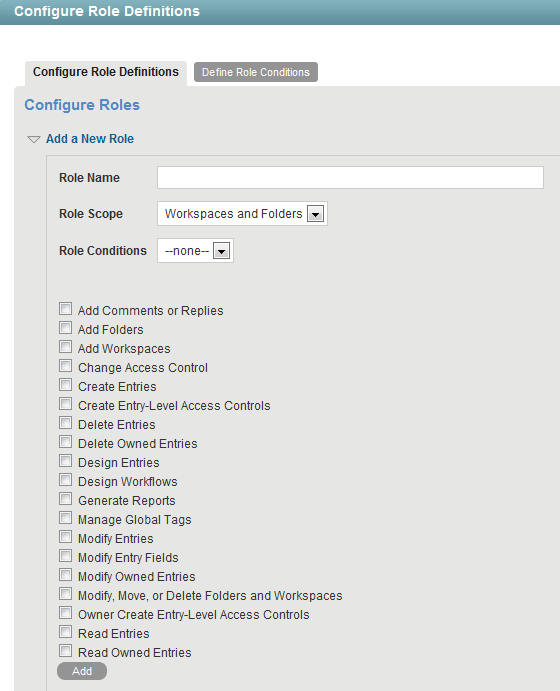
Task: Enable Change Access Control right
Action: (66, 366)
